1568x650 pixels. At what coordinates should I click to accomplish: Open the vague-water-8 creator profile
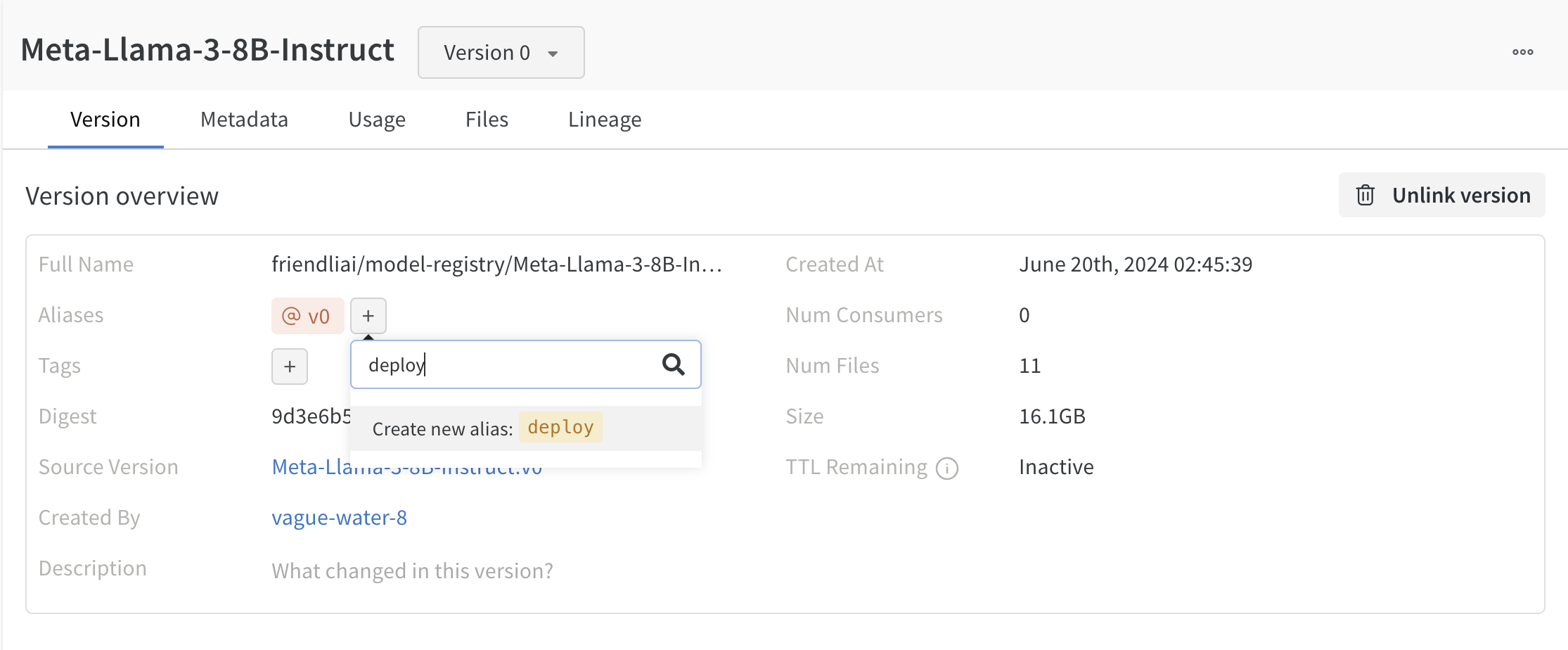(339, 518)
